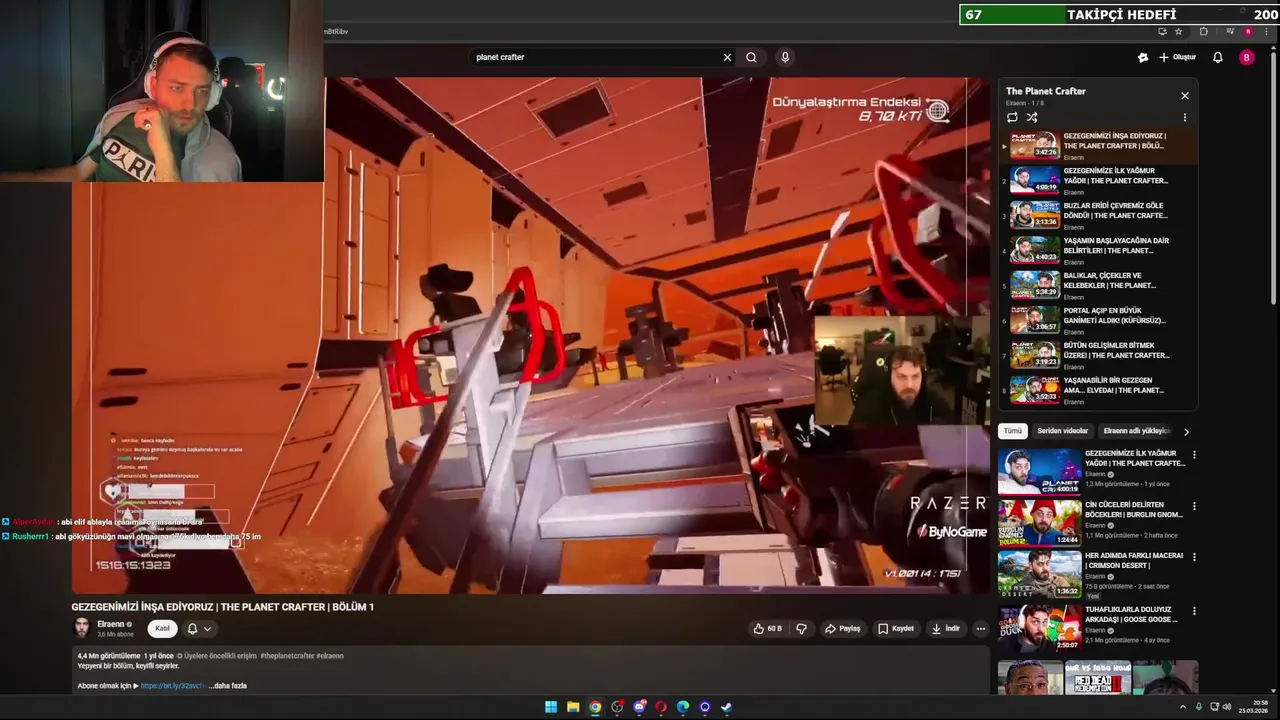Click into the YouTube search field
This screenshot has height=720, width=1280.
pos(595,57)
